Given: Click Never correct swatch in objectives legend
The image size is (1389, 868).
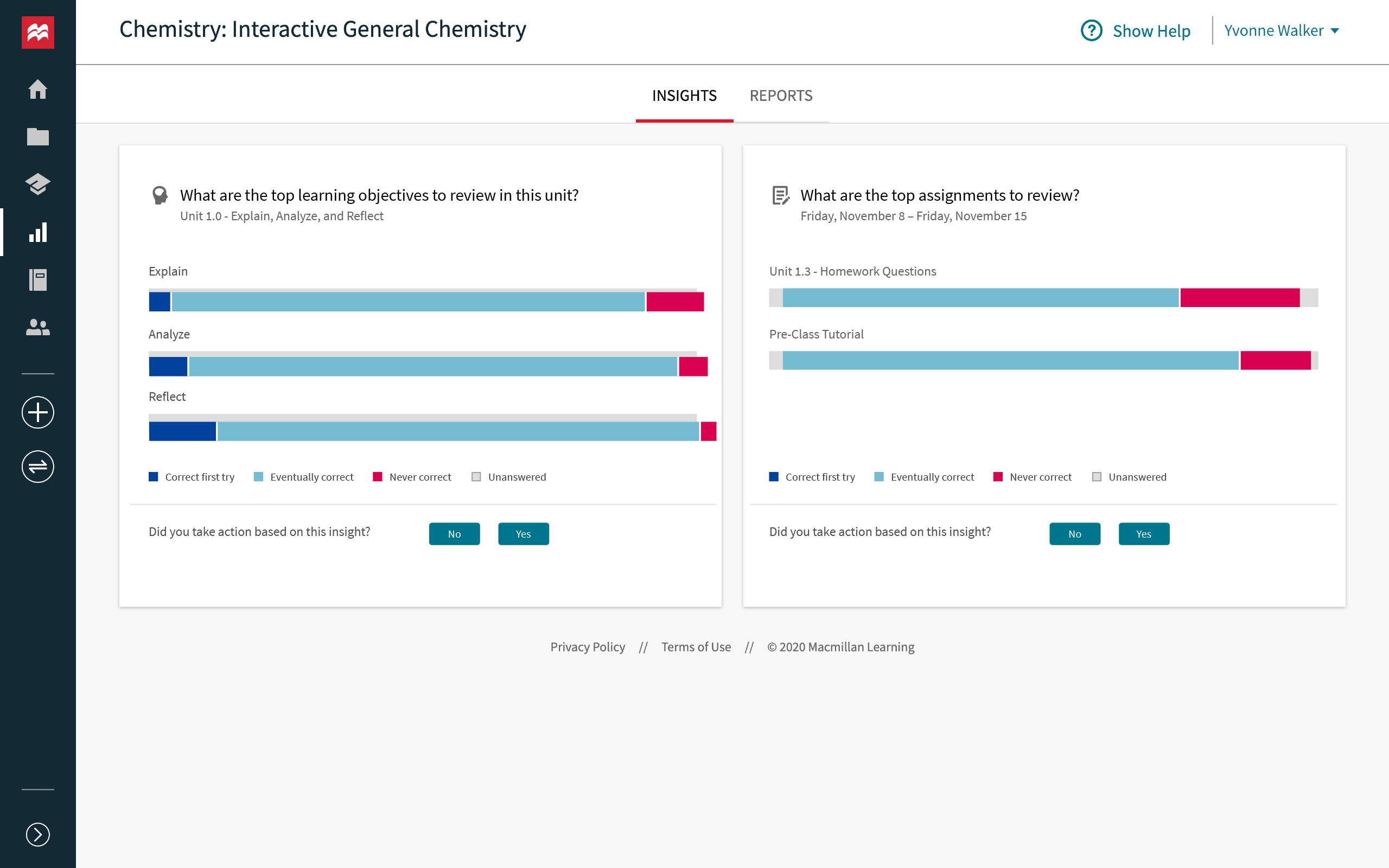Looking at the screenshot, I should 377,476.
